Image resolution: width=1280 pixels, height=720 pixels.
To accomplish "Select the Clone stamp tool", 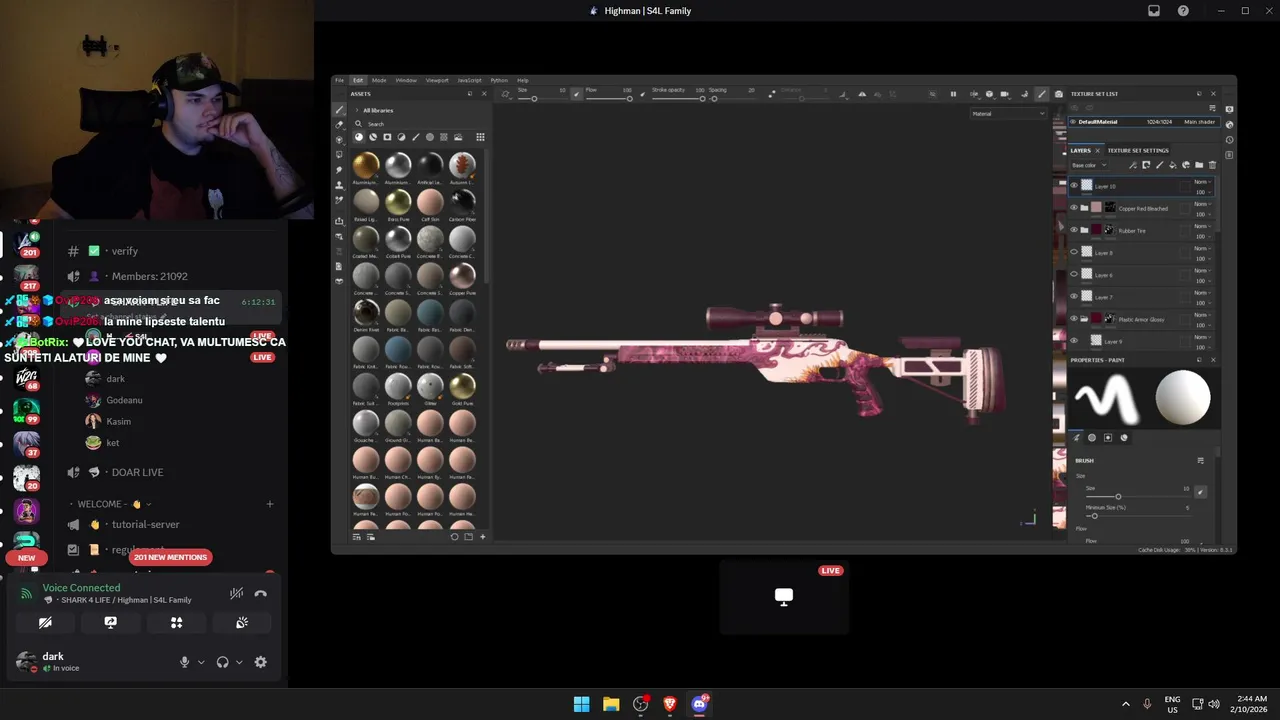I will click(339, 185).
